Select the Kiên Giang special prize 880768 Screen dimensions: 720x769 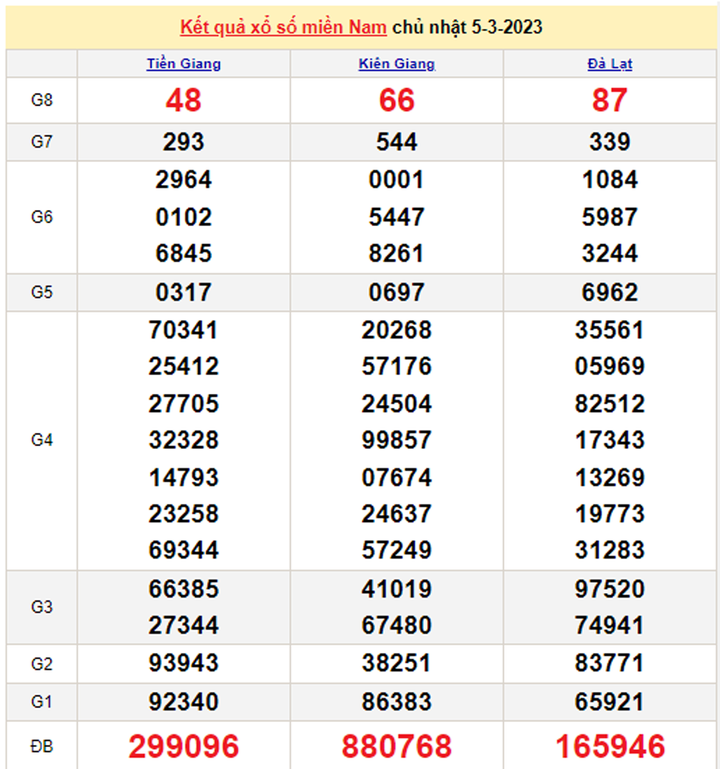(x=397, y=746)
